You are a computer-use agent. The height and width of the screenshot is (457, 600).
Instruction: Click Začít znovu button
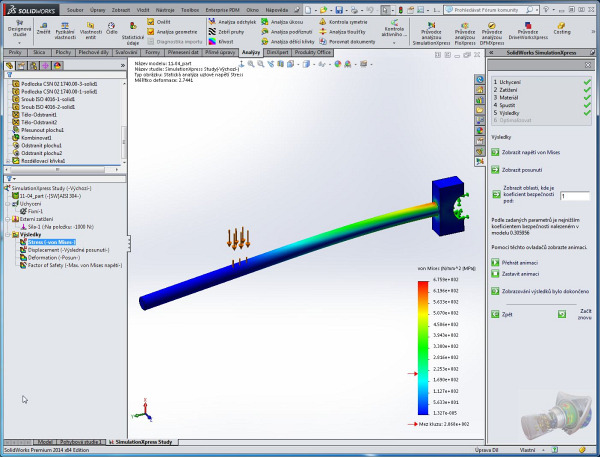pos(575,314)
